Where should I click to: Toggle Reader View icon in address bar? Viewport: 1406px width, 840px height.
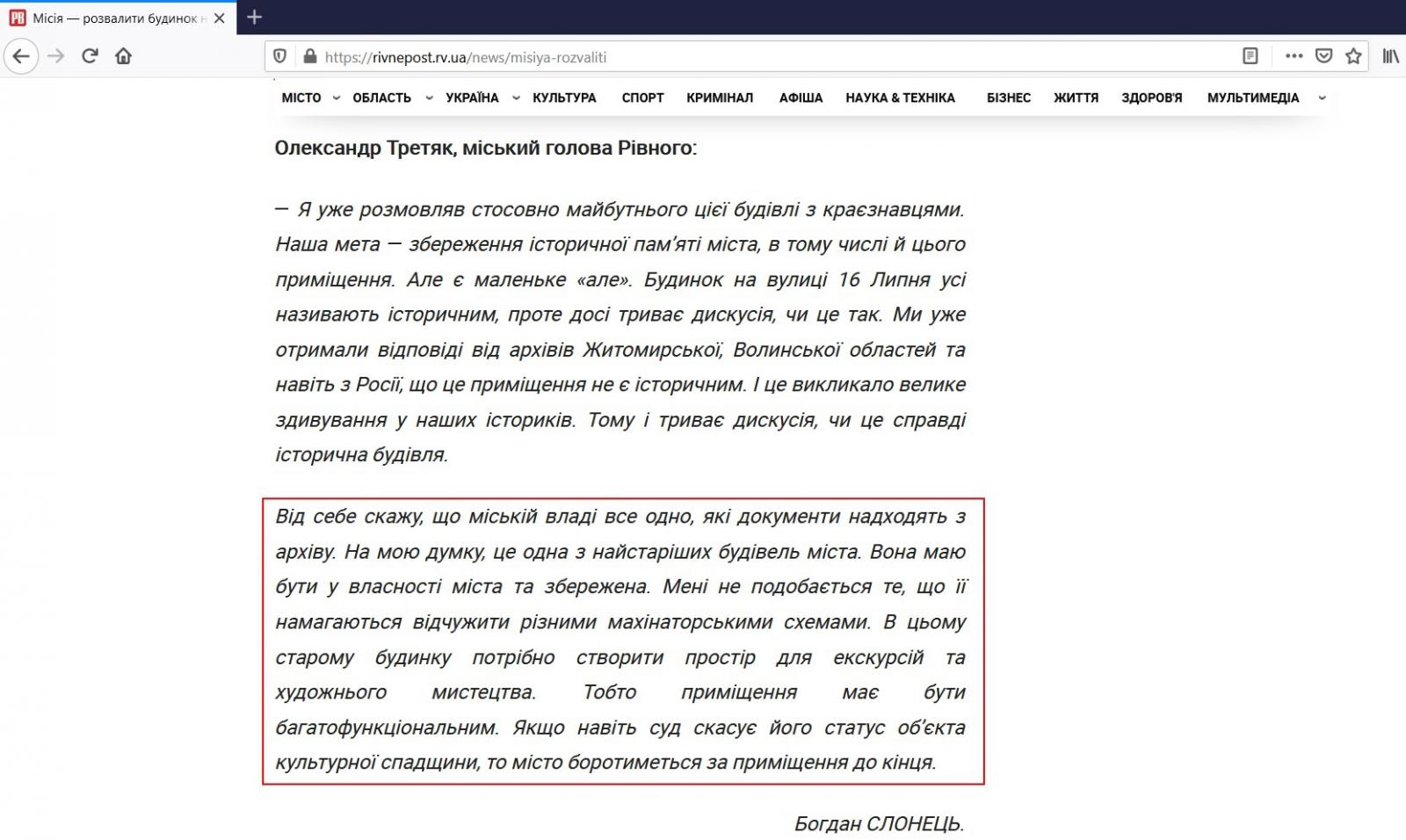[1250, 56]
